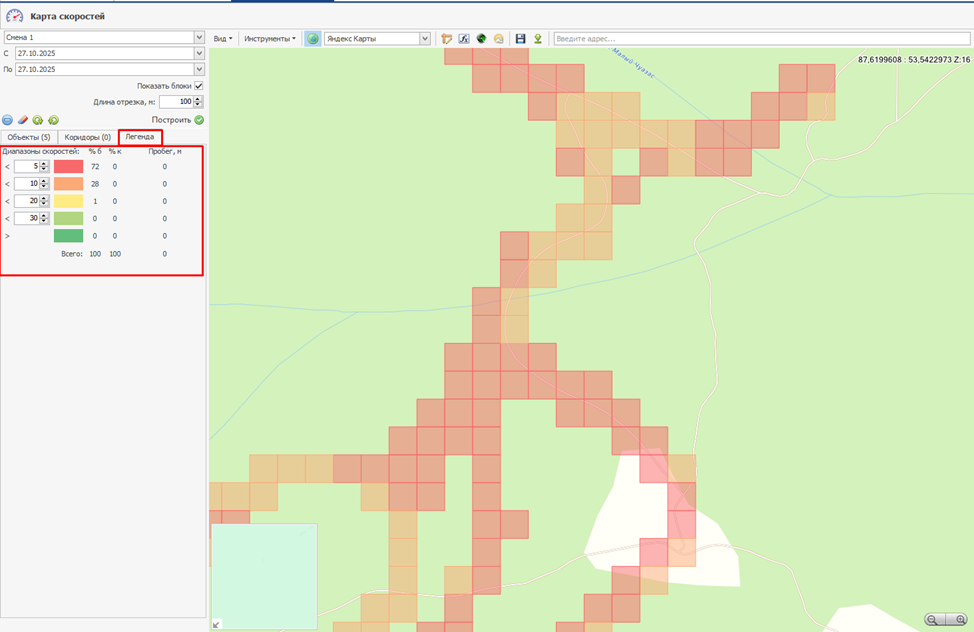Open the 'Вид' menu

coord(222,38)
